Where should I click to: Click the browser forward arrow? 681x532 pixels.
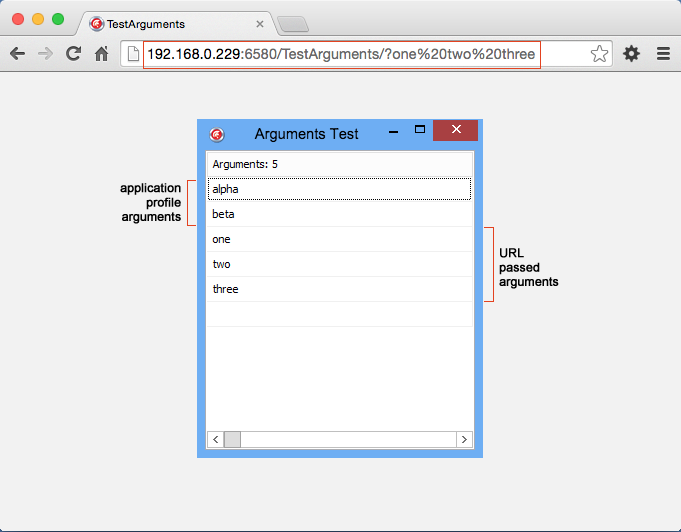(x=45, y=54)
